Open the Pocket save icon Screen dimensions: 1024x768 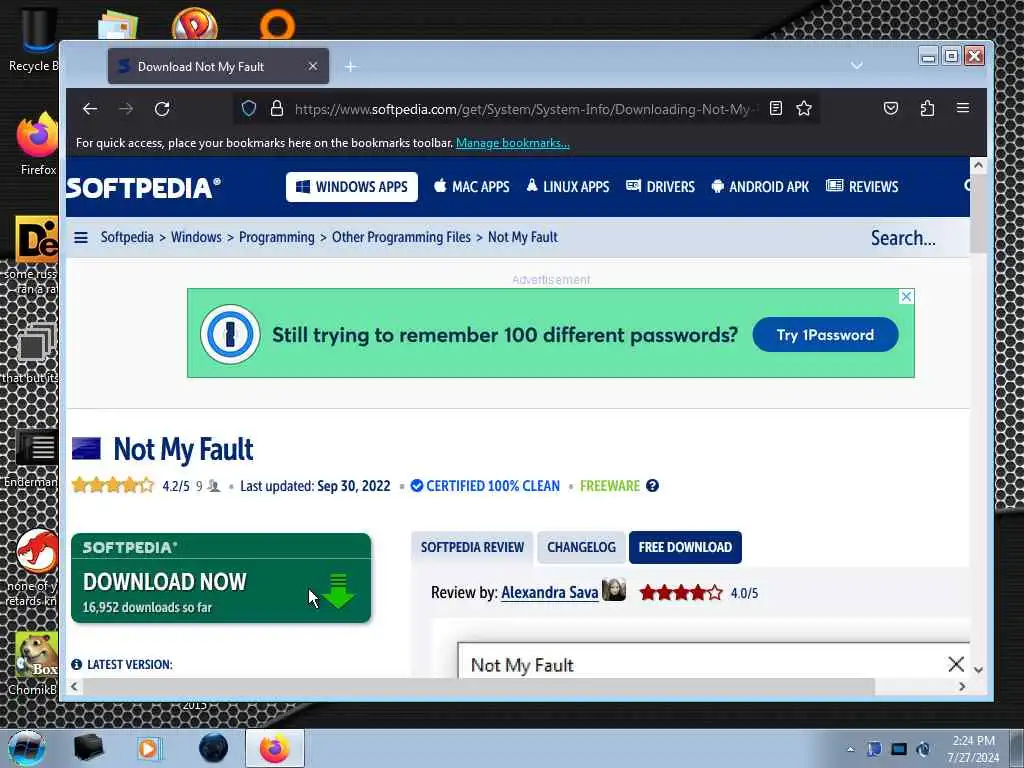[891, 108]
